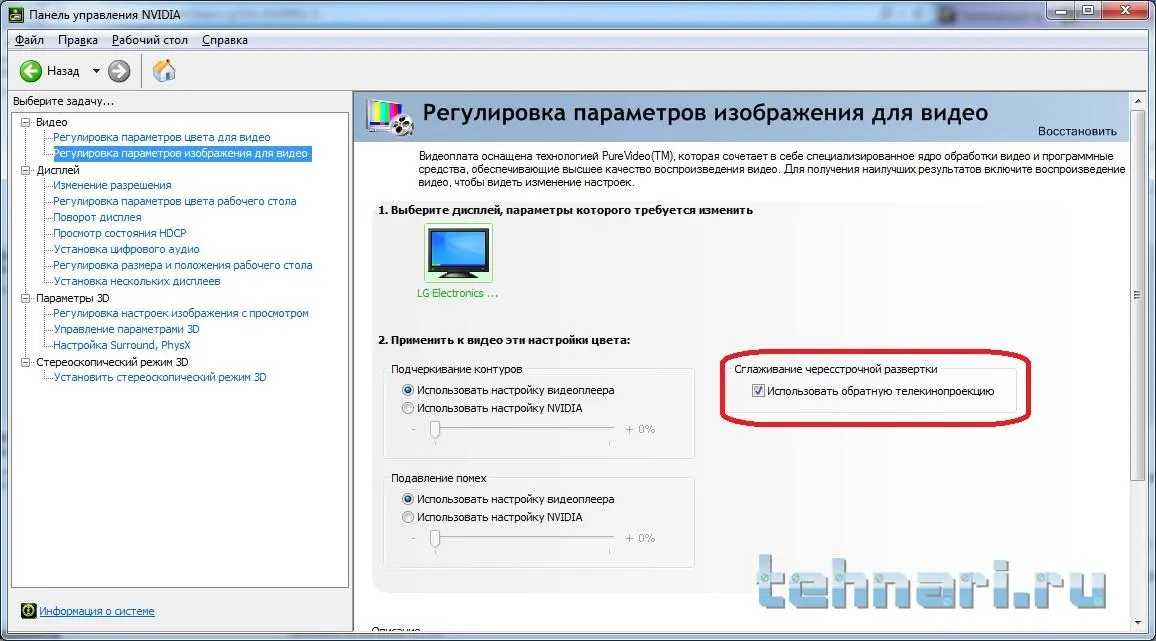Open Установка цифрового аудио
The image size is (1156, 641).
(126, 249)
